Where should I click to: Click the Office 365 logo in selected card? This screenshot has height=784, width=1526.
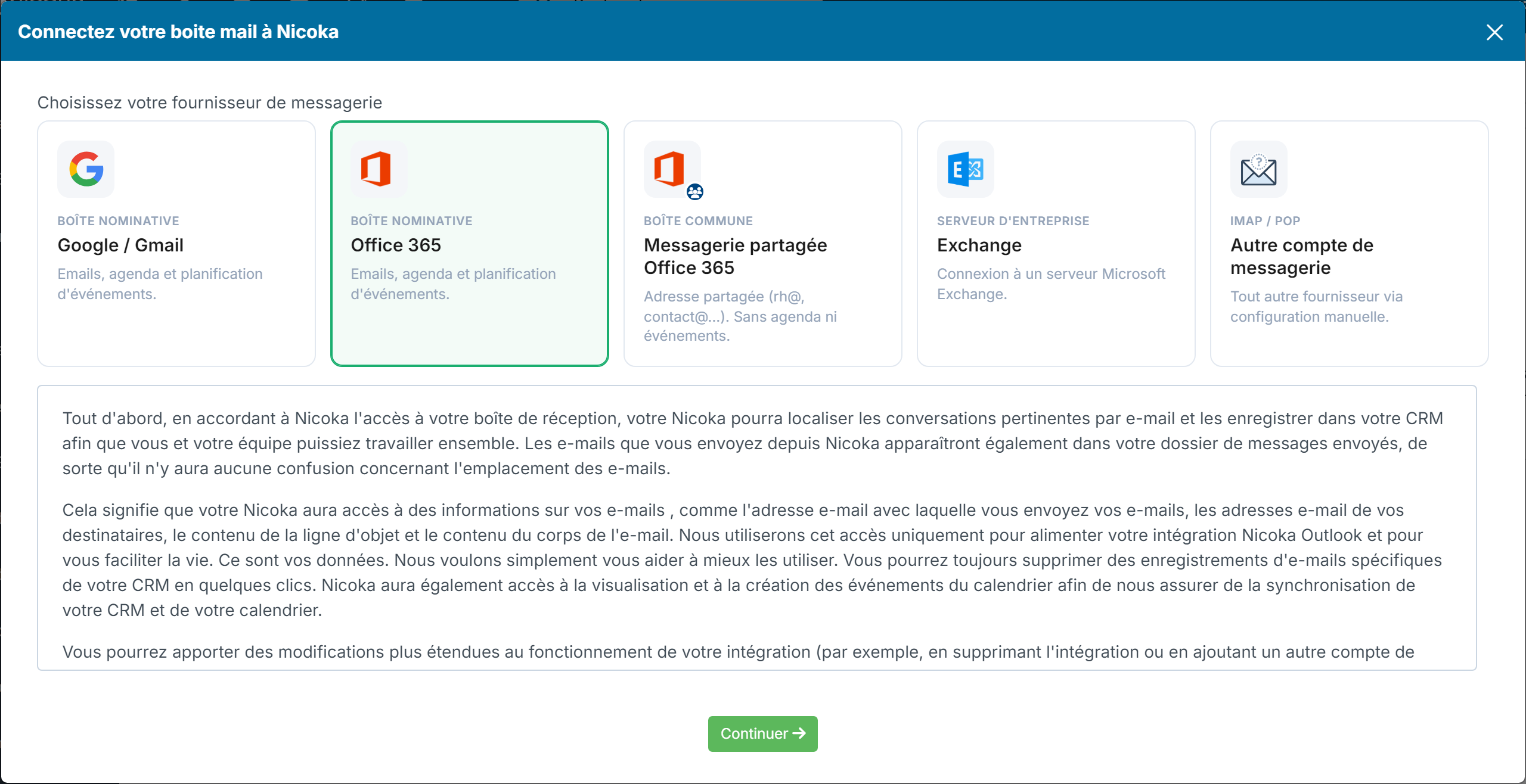[376, 169]
